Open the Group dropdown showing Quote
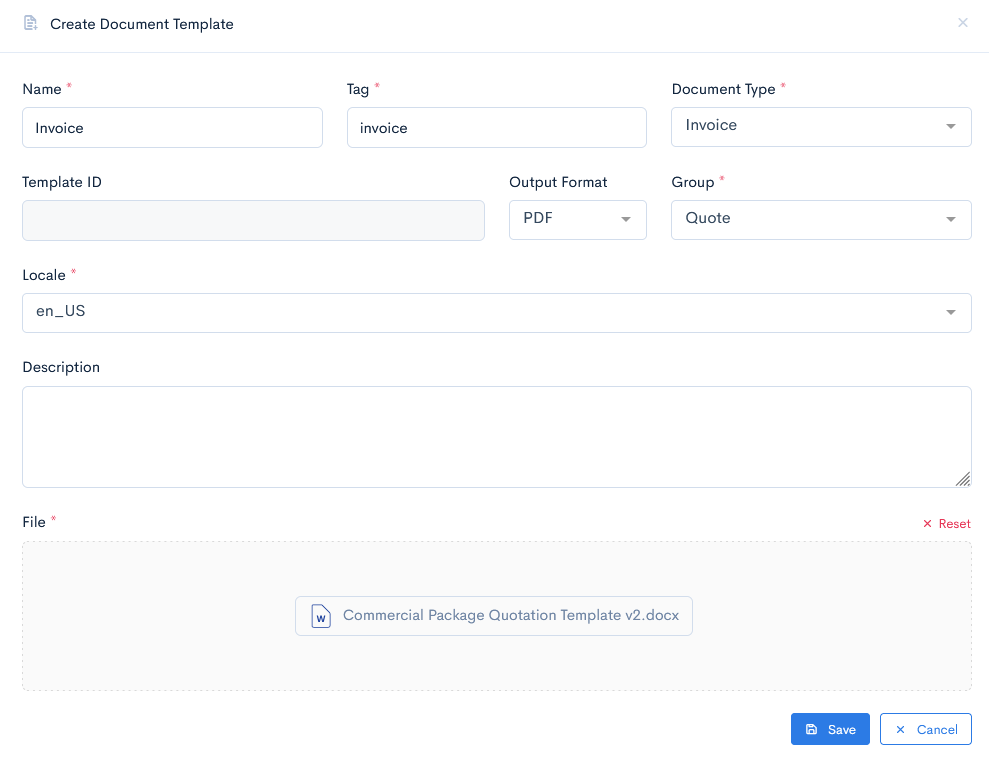This screenshot has width=989, height=762. coord(820,218)
